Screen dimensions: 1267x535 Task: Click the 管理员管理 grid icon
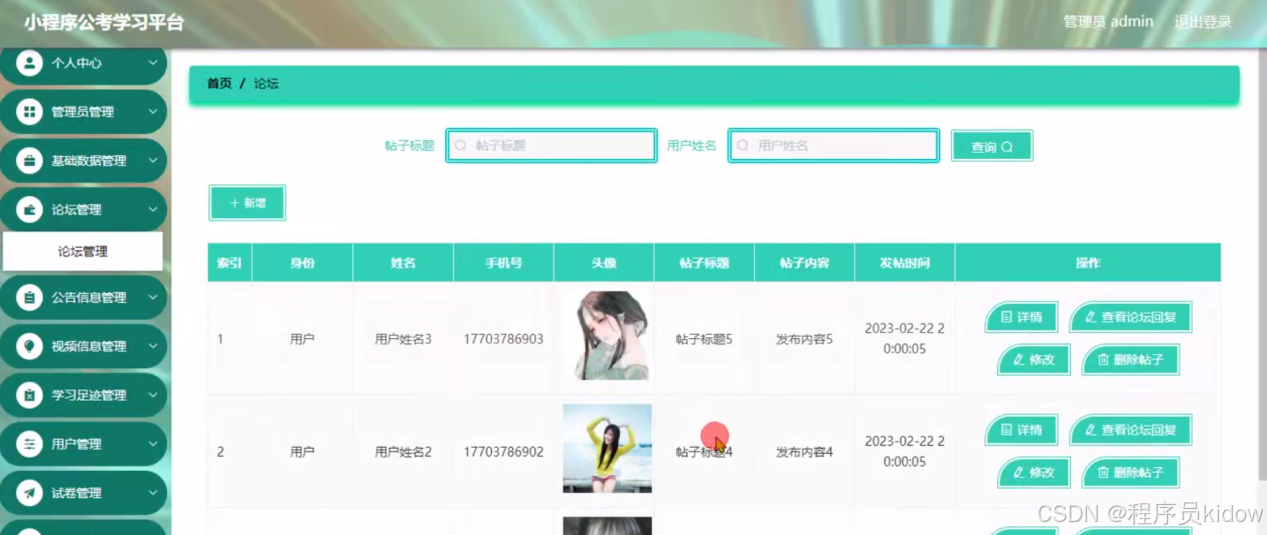(30, 111)
